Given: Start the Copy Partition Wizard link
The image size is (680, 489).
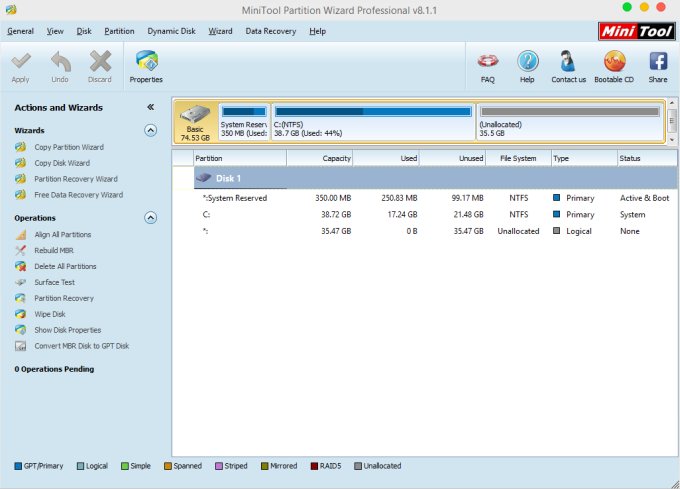Looking at the screenshot, I should coord(69,147).
